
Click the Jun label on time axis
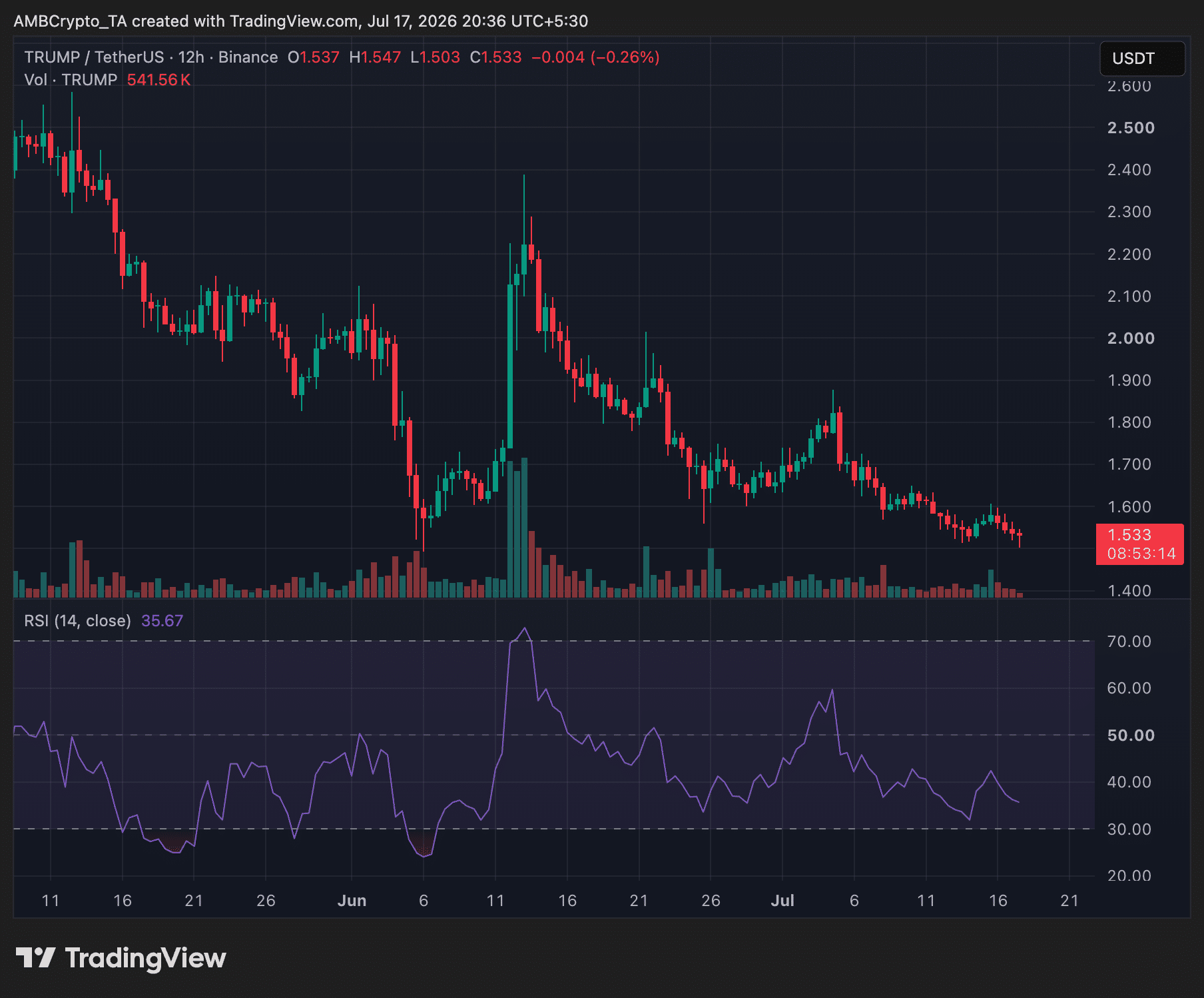352,901
